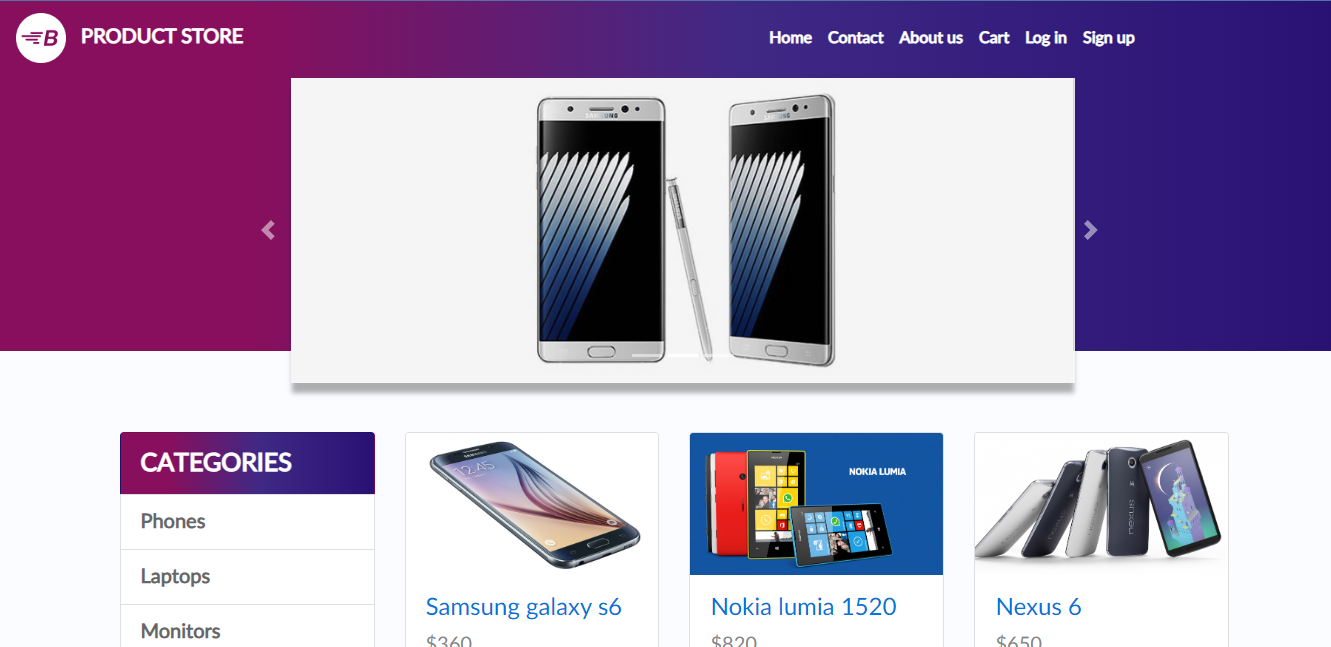Select the Monitors category
1331x647 pixels.
click(x=247, y=630)
